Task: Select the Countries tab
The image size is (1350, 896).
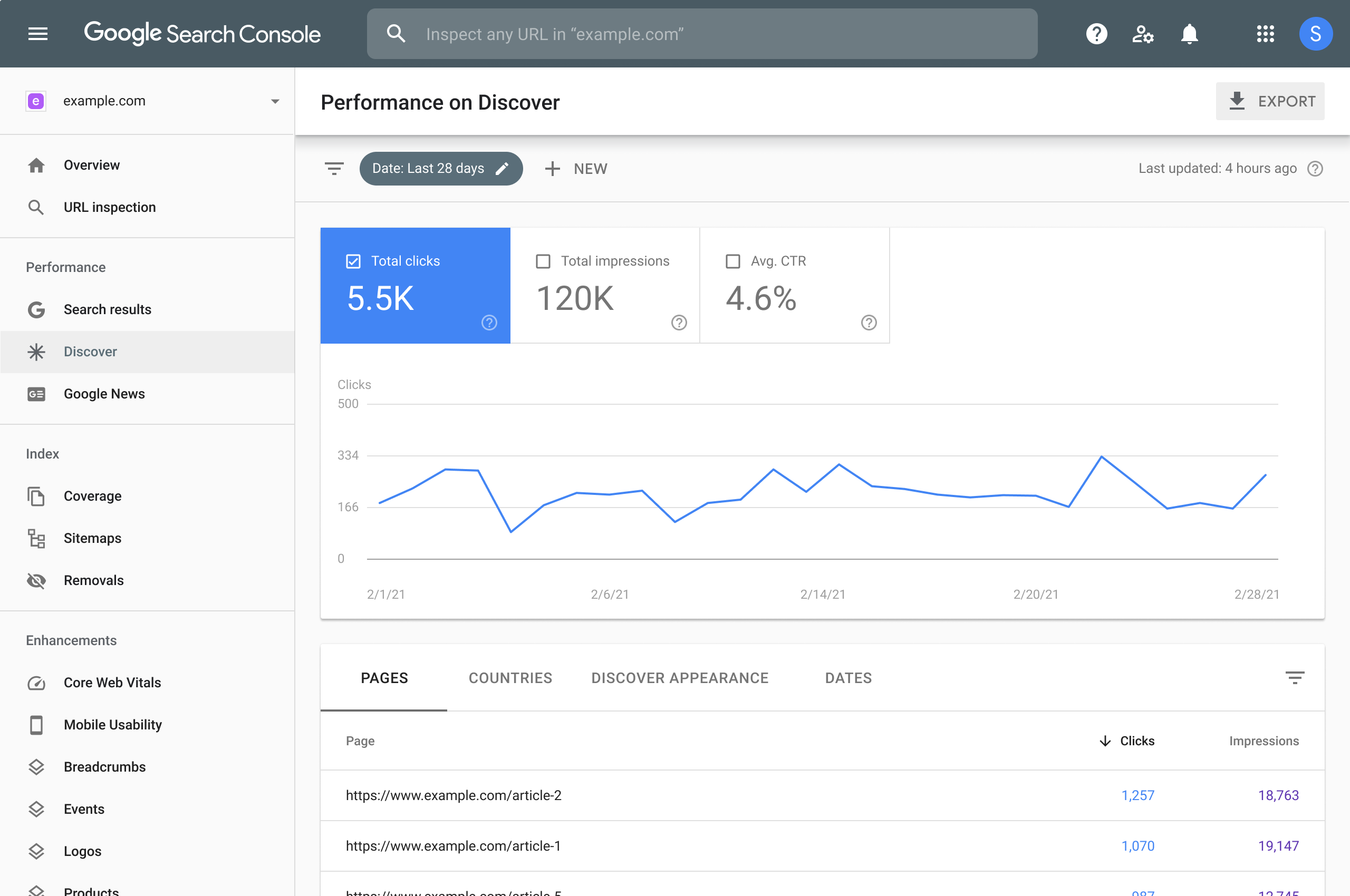Action: pos(510,678)
